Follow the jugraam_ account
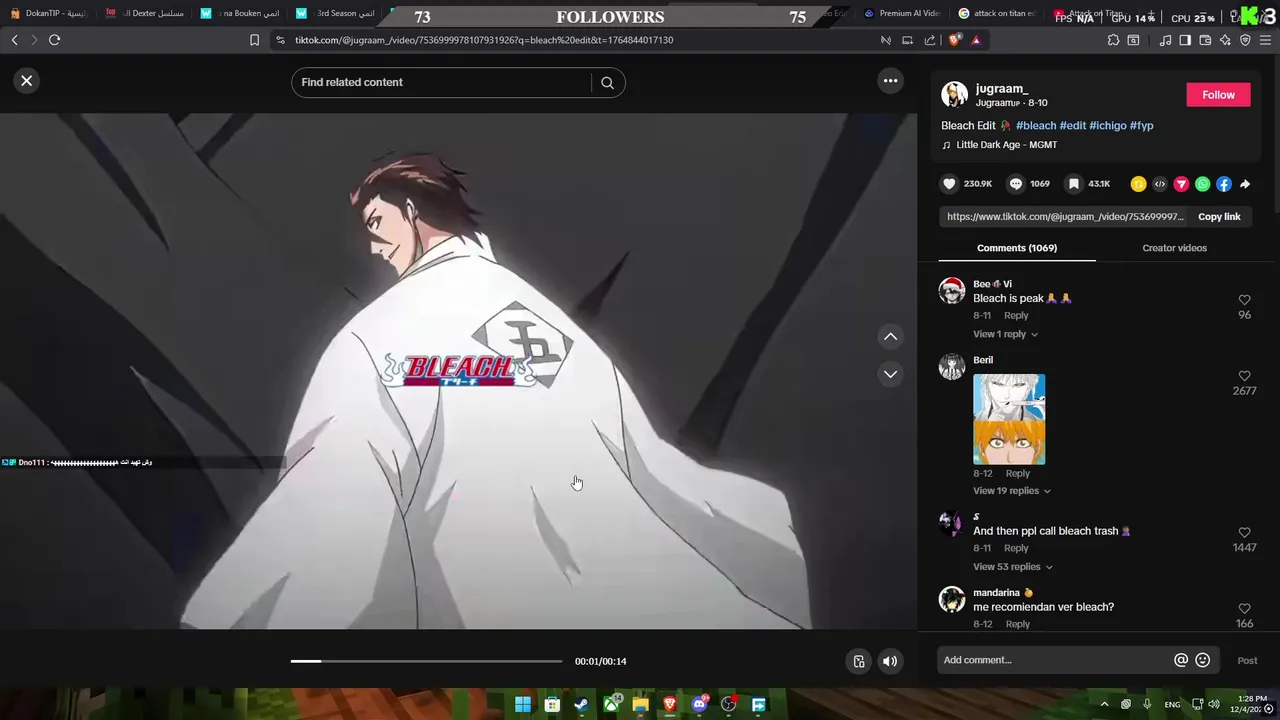This screenshot has height=720, width=1280. (x=1218, y=95)
